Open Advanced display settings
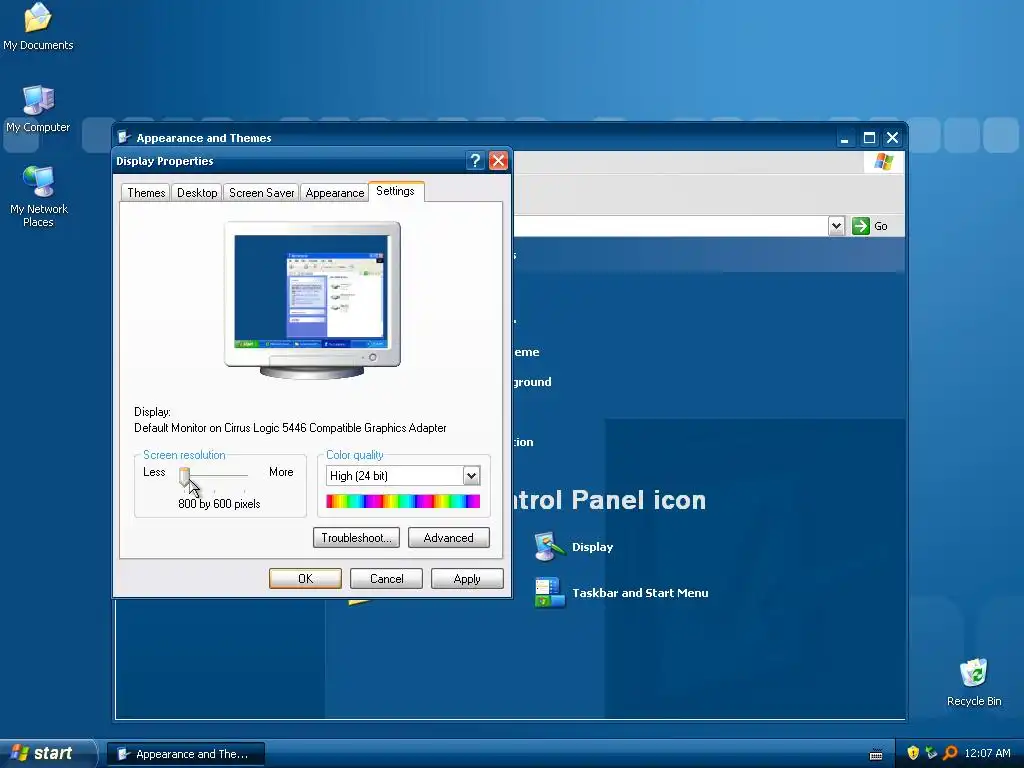Image resolution: width=1024 pixels, height=768 pixels. (449, 537)
